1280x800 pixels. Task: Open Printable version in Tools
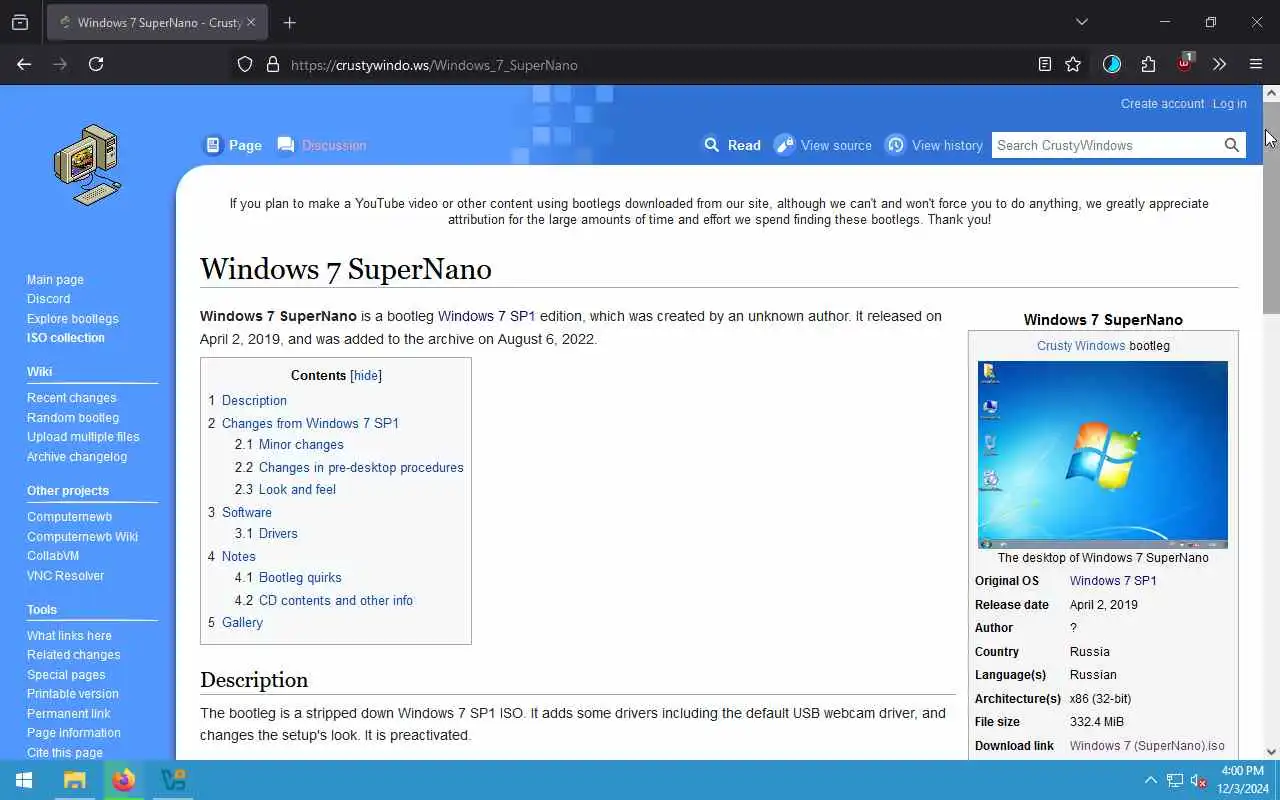(x=72, y=694)
